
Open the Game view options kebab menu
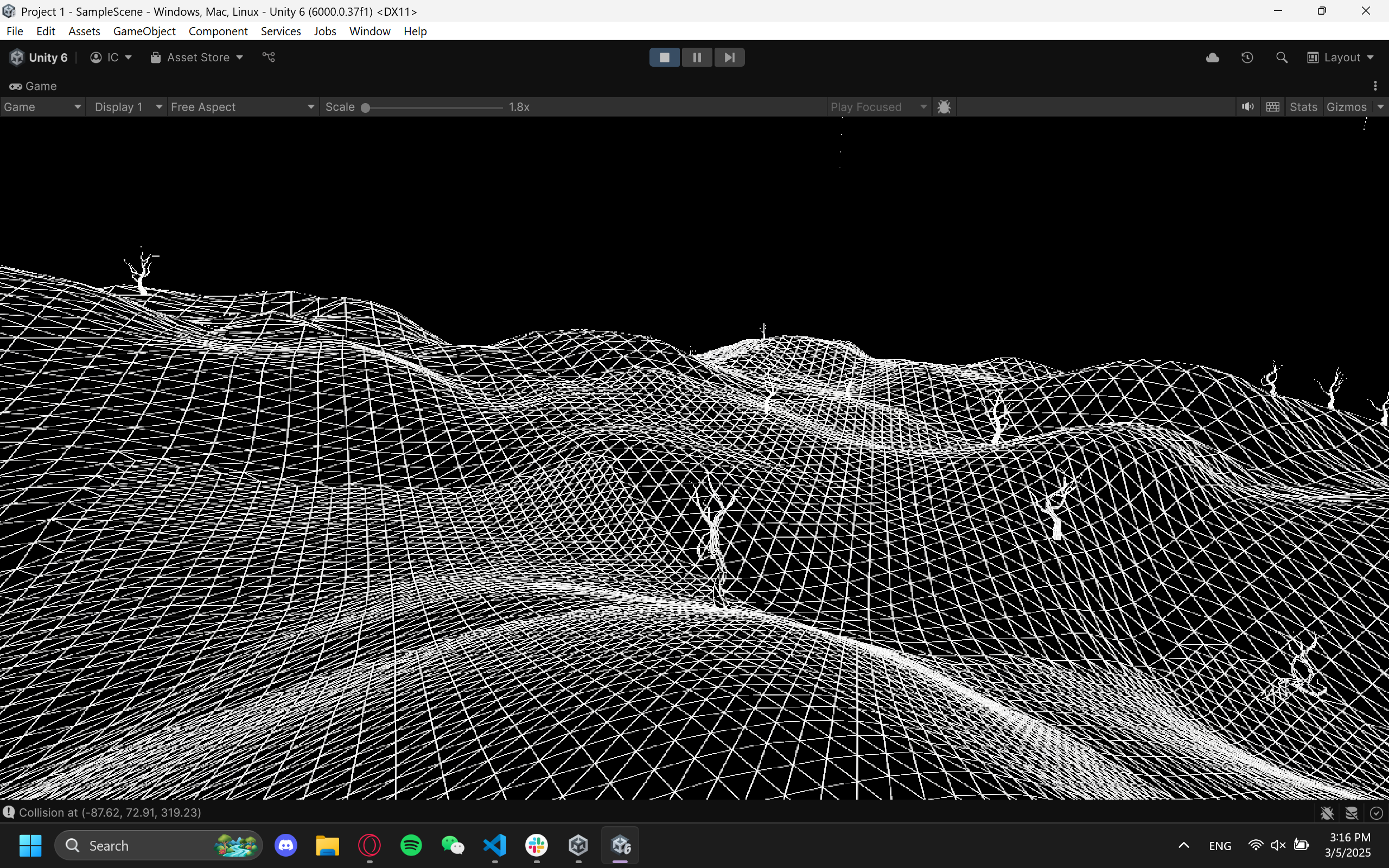[1375, 86]
